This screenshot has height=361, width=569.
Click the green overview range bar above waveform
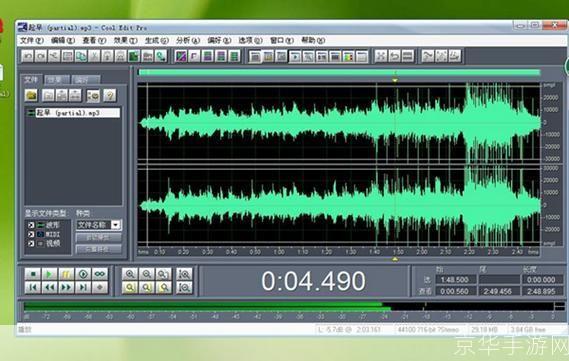339,73
